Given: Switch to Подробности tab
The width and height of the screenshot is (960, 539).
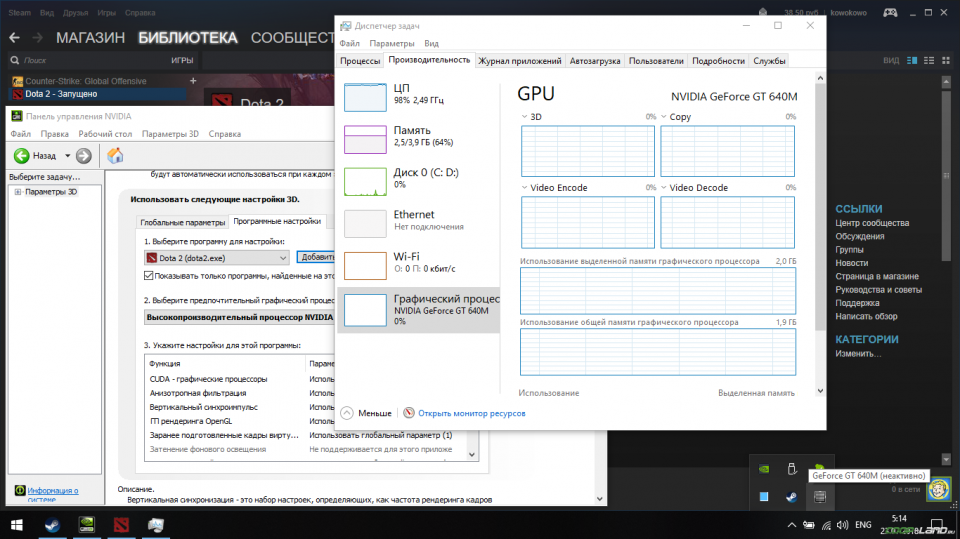Looking at the screenshot, I should click(718, 61).
